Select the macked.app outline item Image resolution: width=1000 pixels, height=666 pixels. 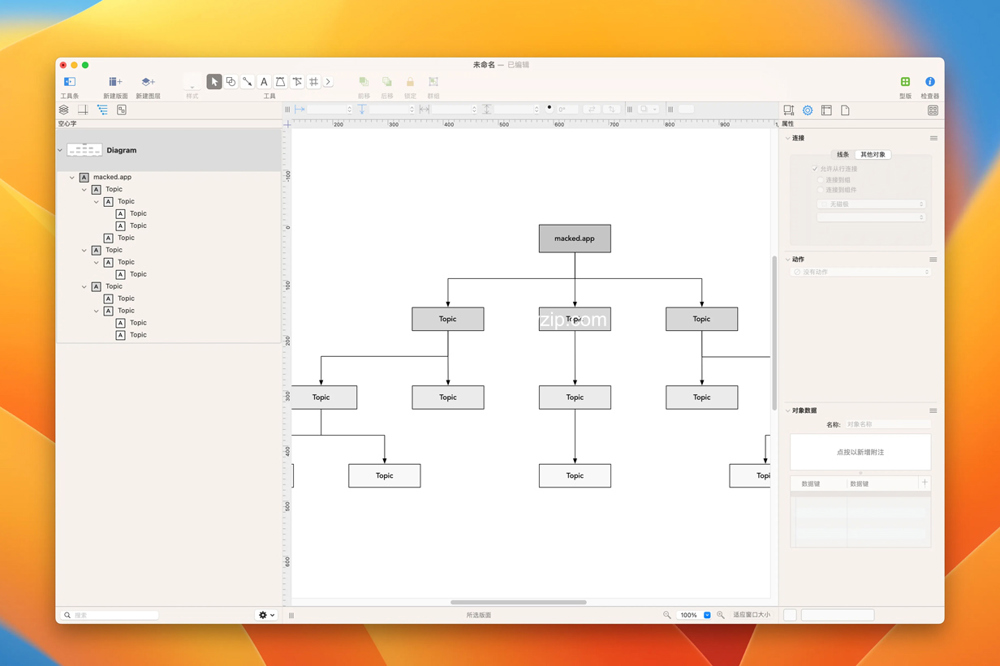pos(112,177)
